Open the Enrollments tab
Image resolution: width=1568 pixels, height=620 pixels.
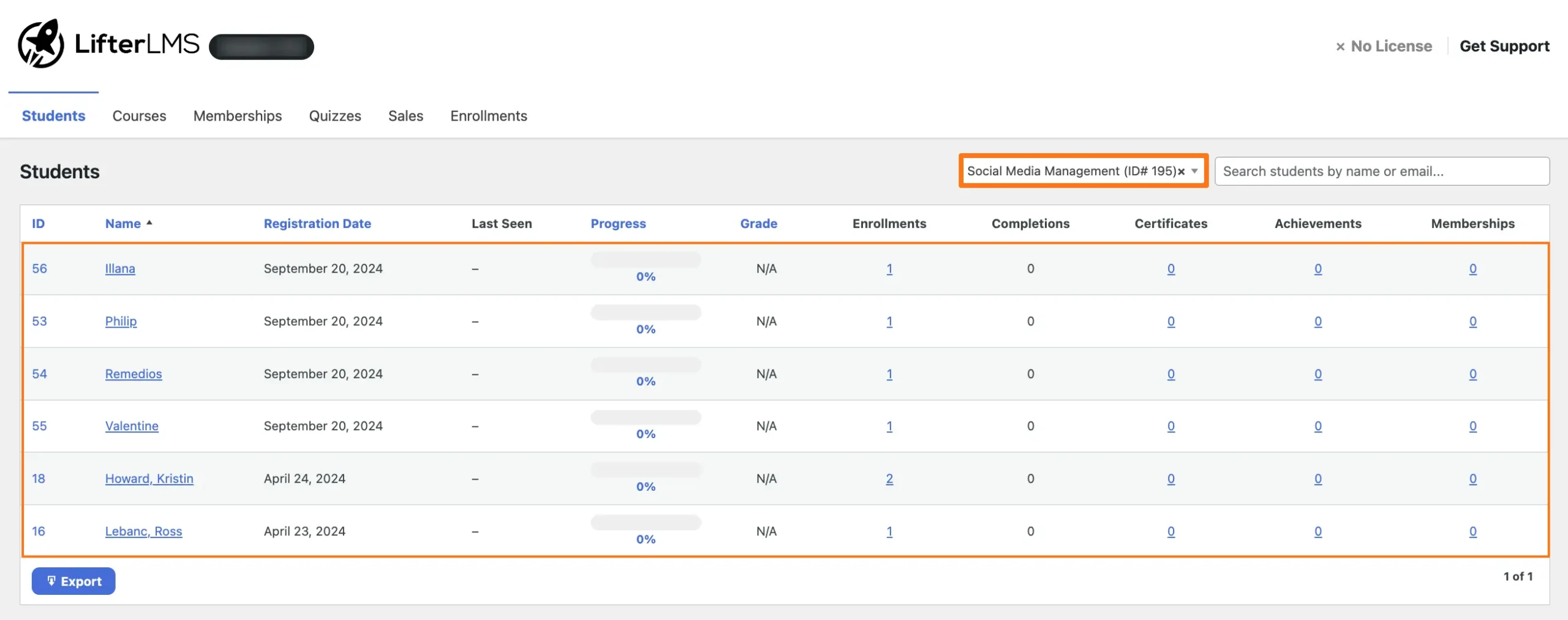point(488,116)
